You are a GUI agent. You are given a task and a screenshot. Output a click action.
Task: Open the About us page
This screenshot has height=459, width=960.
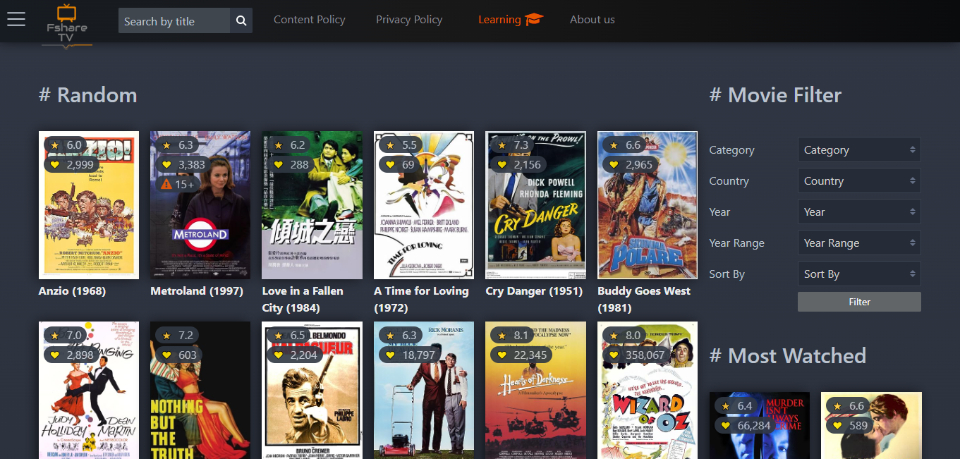pos(592,20)
